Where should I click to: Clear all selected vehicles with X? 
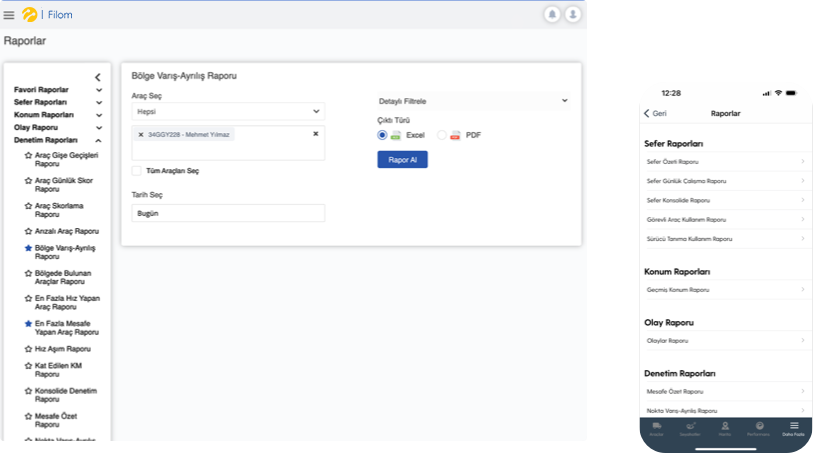316,133
